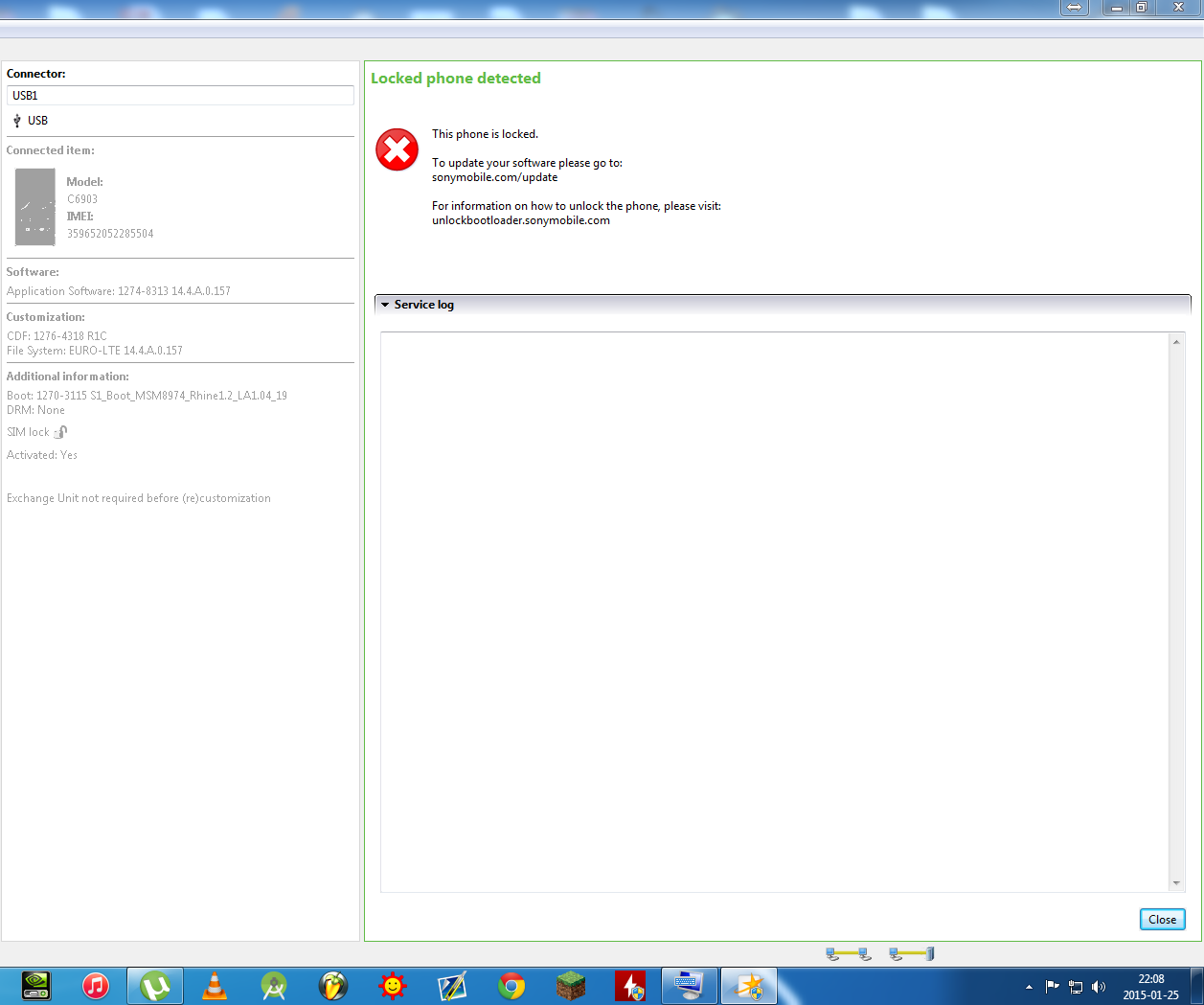Open Android Studio from the taskbar
Viewport: 1204px width, 1005px height.
[274, 986]
